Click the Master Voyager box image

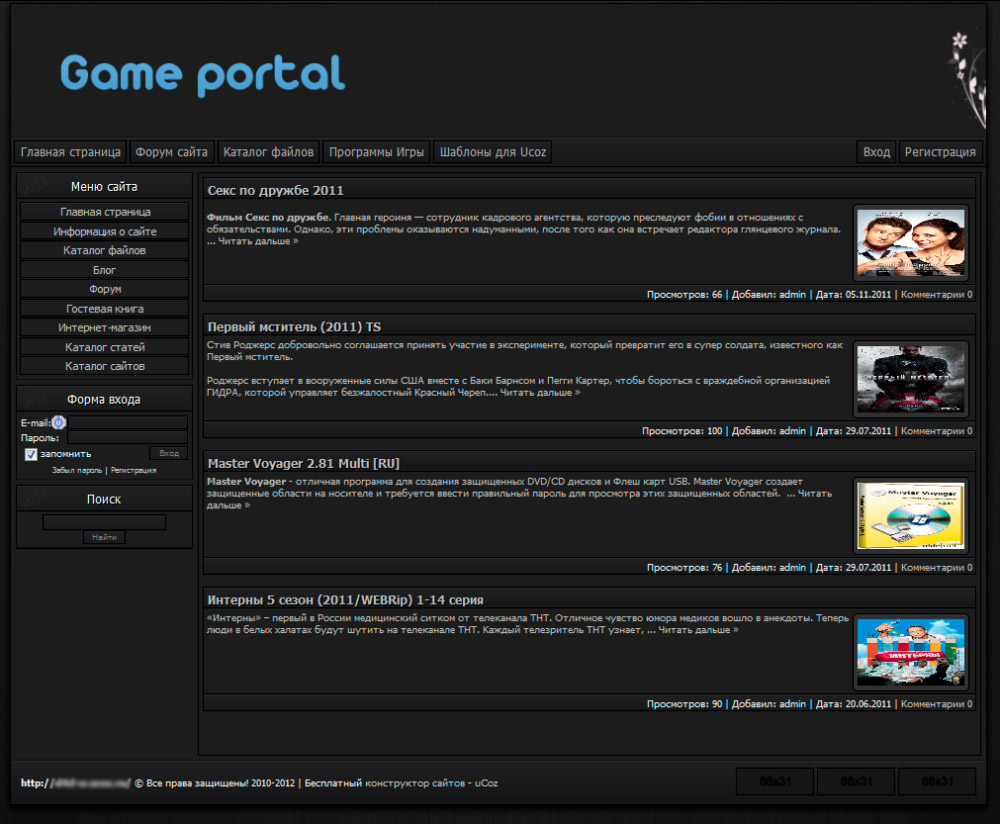[x=910, y=515]
